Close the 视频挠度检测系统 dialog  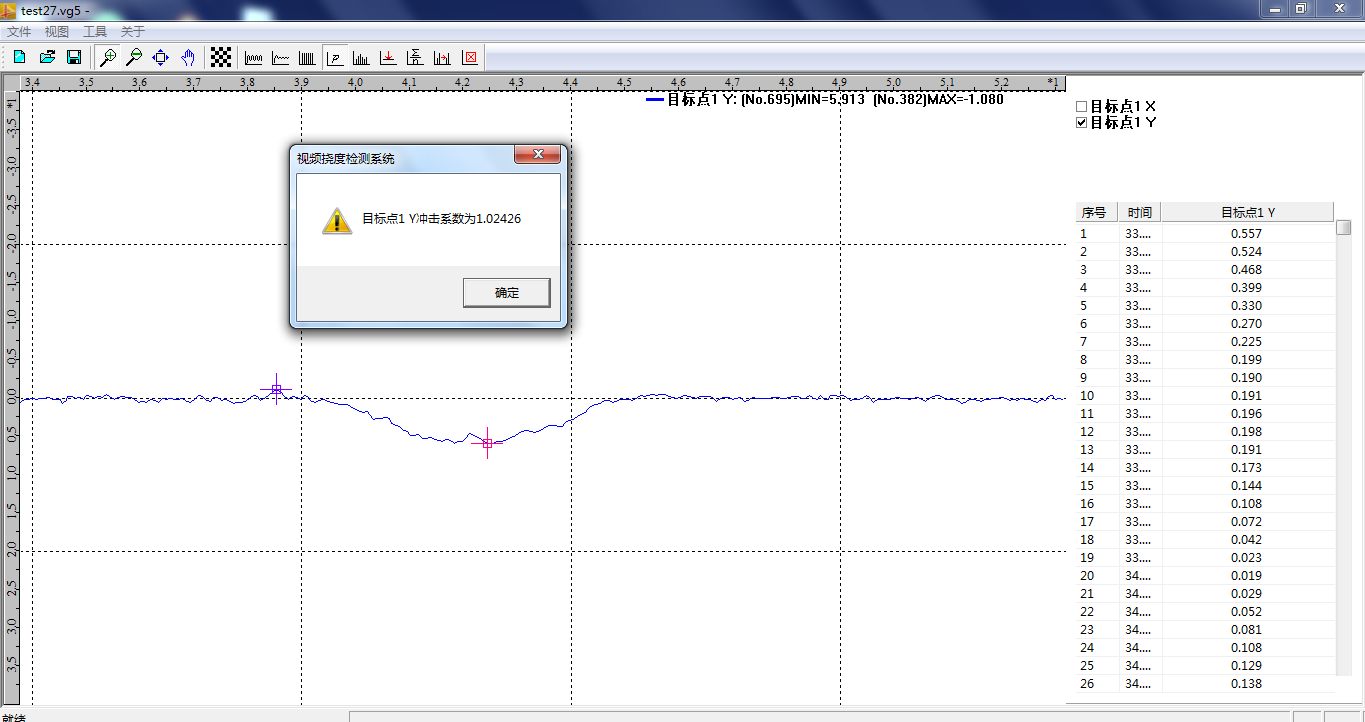coord(538,154)
